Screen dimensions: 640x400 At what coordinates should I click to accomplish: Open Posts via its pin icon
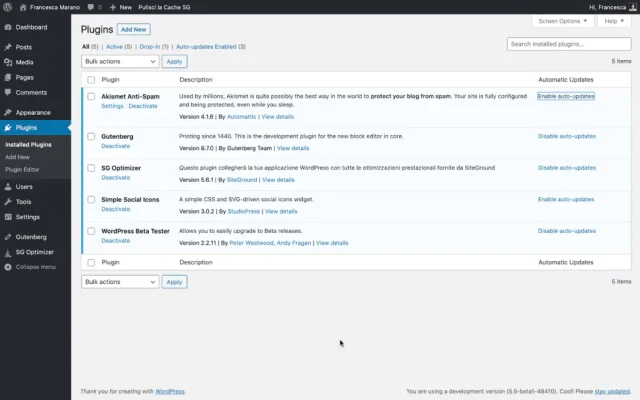(8, 47)
